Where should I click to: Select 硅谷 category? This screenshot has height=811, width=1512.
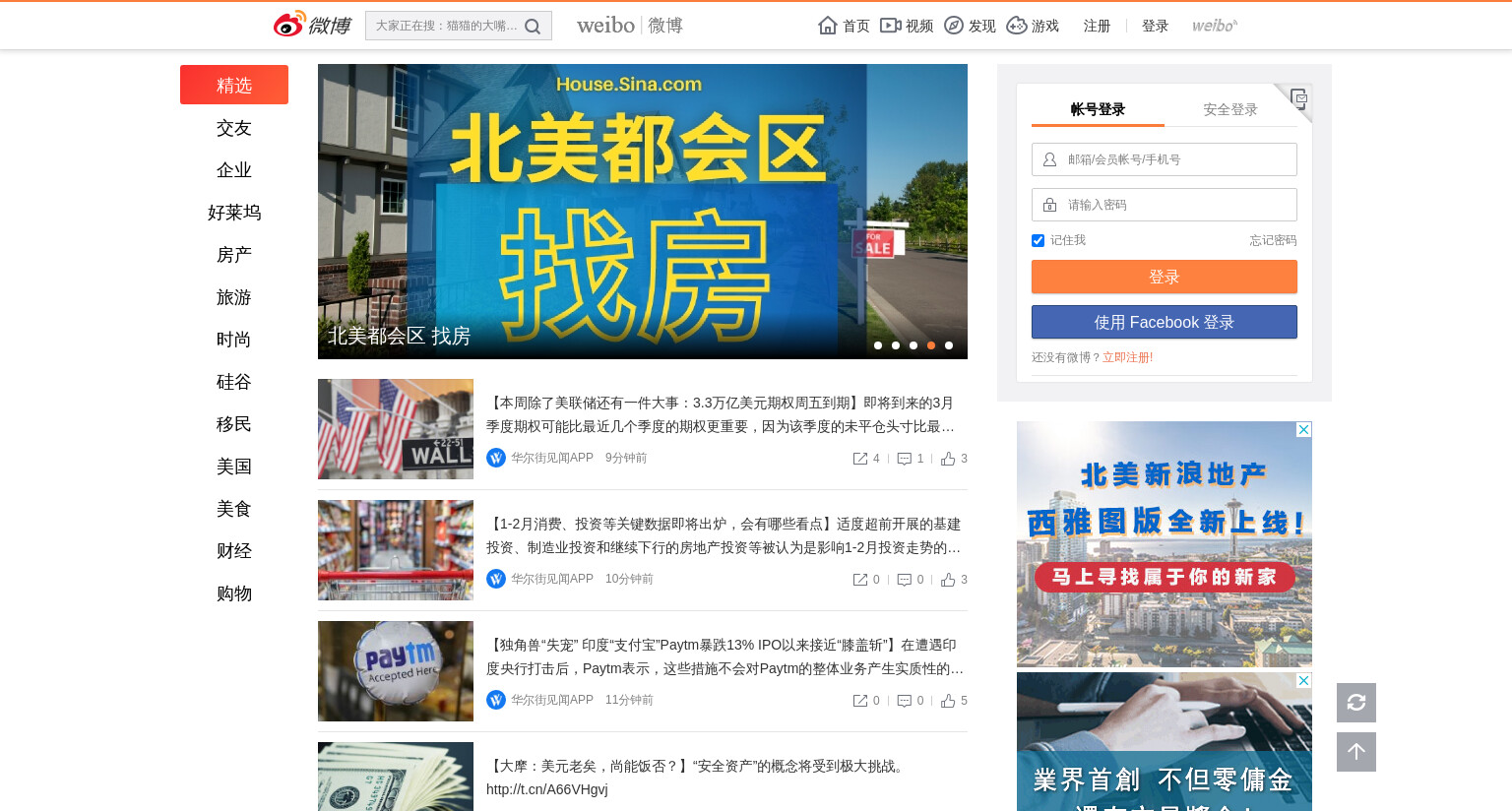coord(234,382)
